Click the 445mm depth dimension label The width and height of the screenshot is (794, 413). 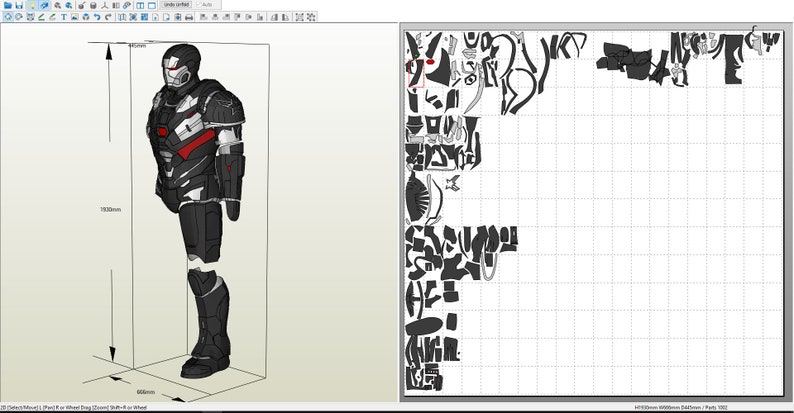137,46
